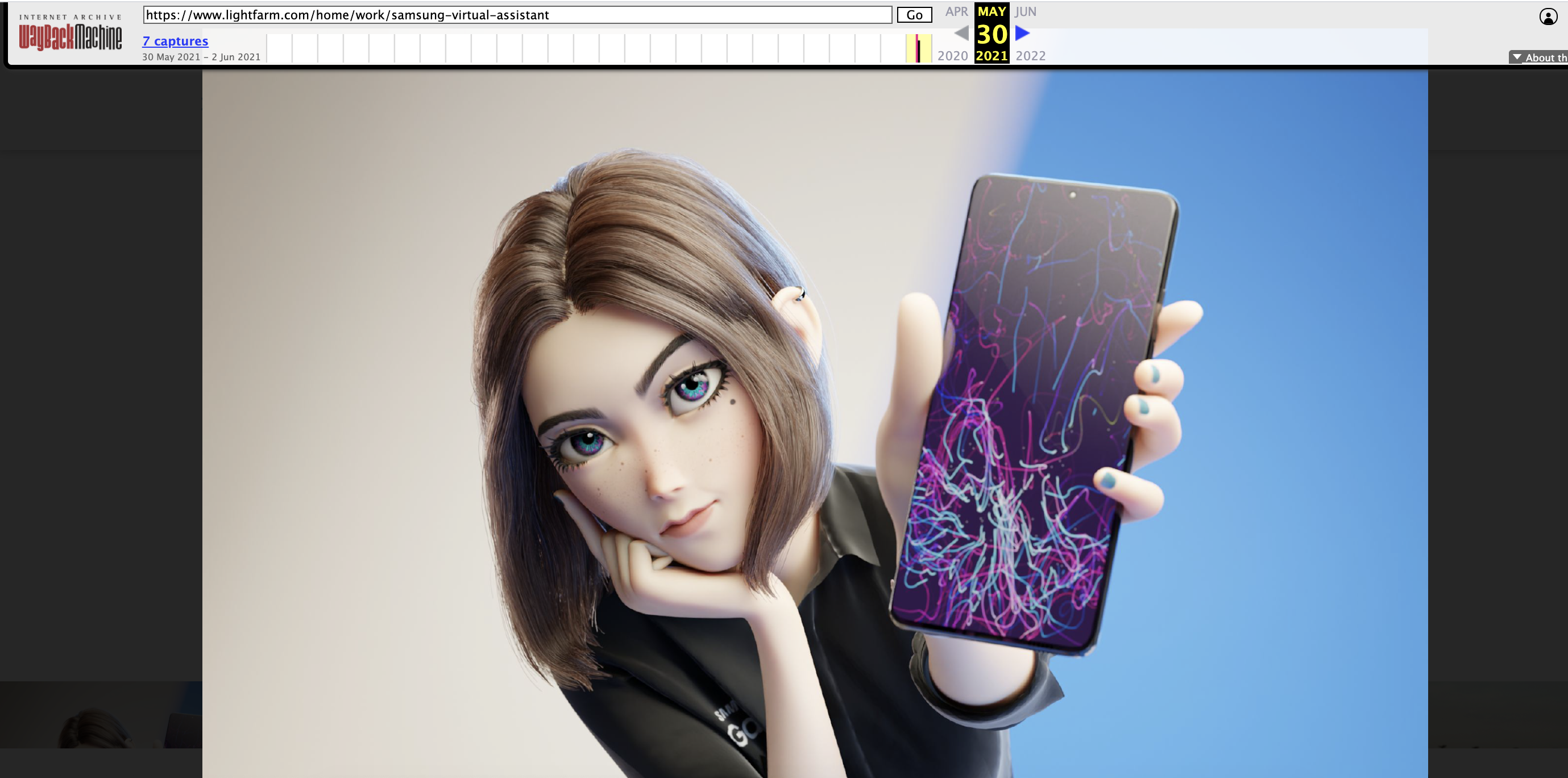The image size is (1568, 778).
Task: Click the highlighted MAY month label
Action: point(992,11)
